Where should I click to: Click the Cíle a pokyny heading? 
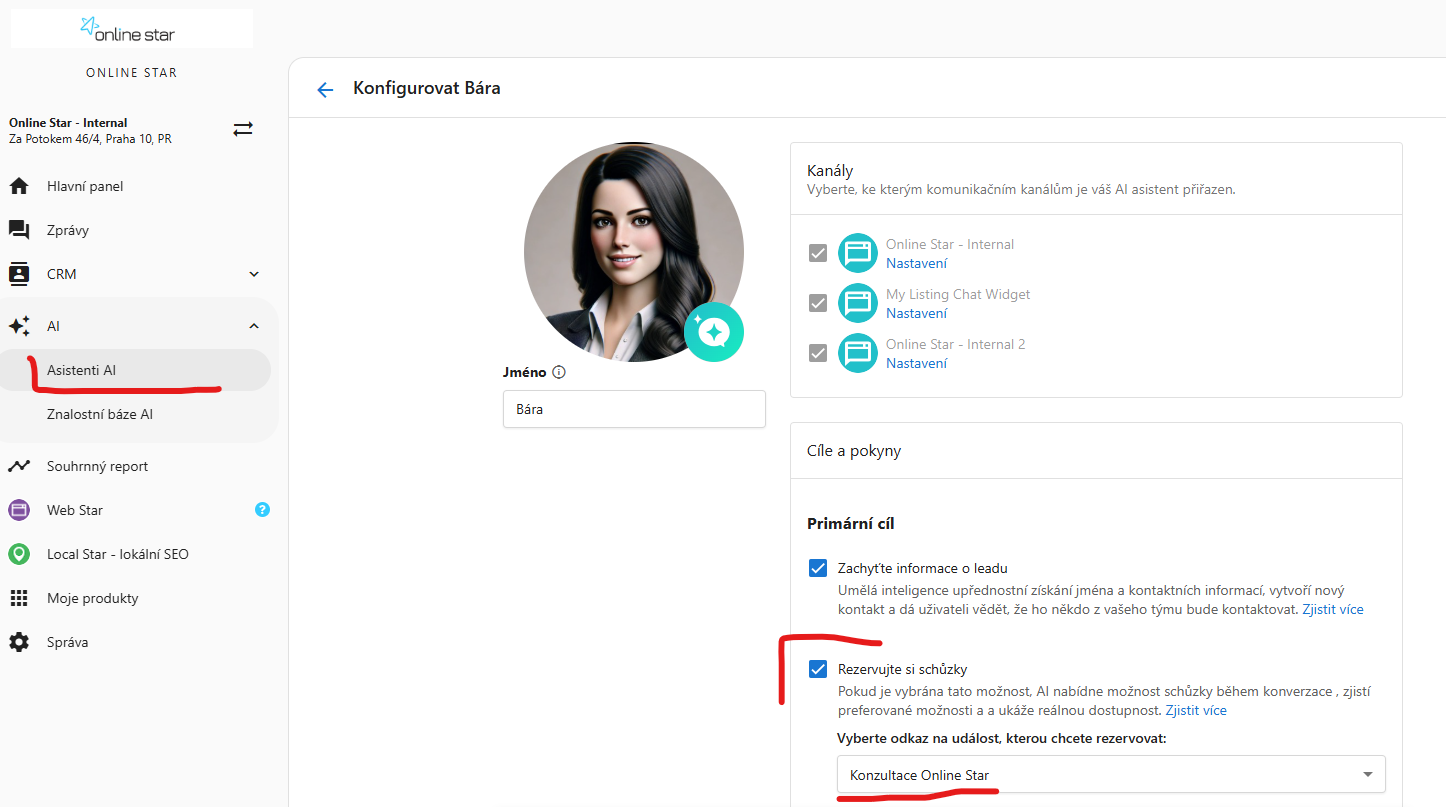click(x=854, y=451)
